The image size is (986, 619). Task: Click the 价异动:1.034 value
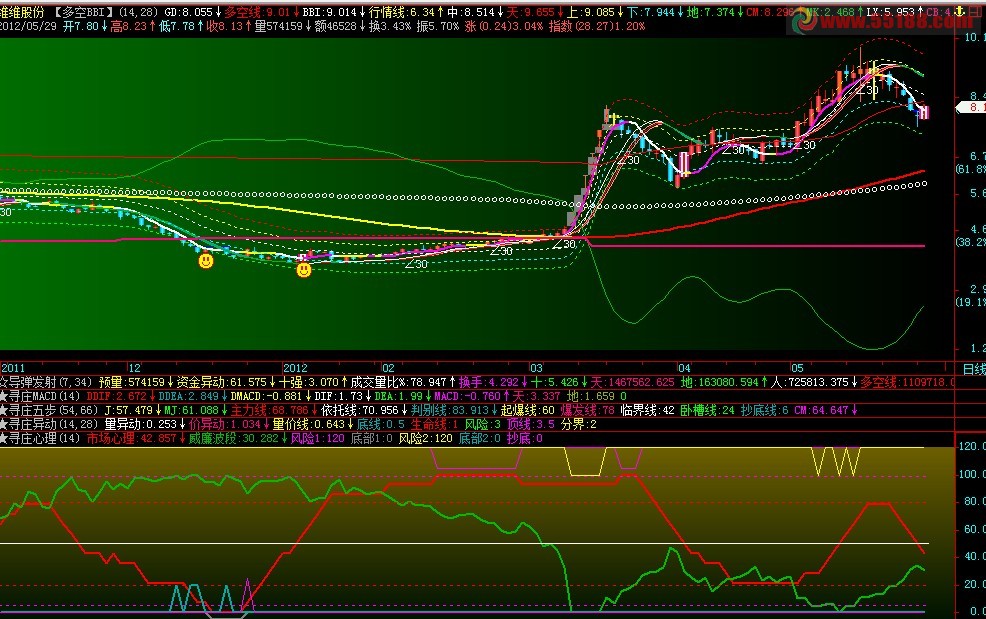click(224, 424)
